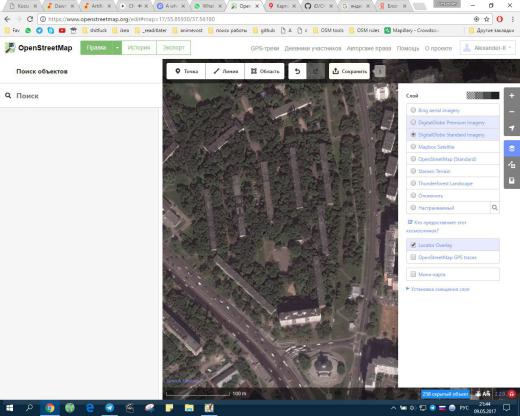Viewport: 520px width, 416px height.
Task: Click the Сохранить save button
Action: 349,71
